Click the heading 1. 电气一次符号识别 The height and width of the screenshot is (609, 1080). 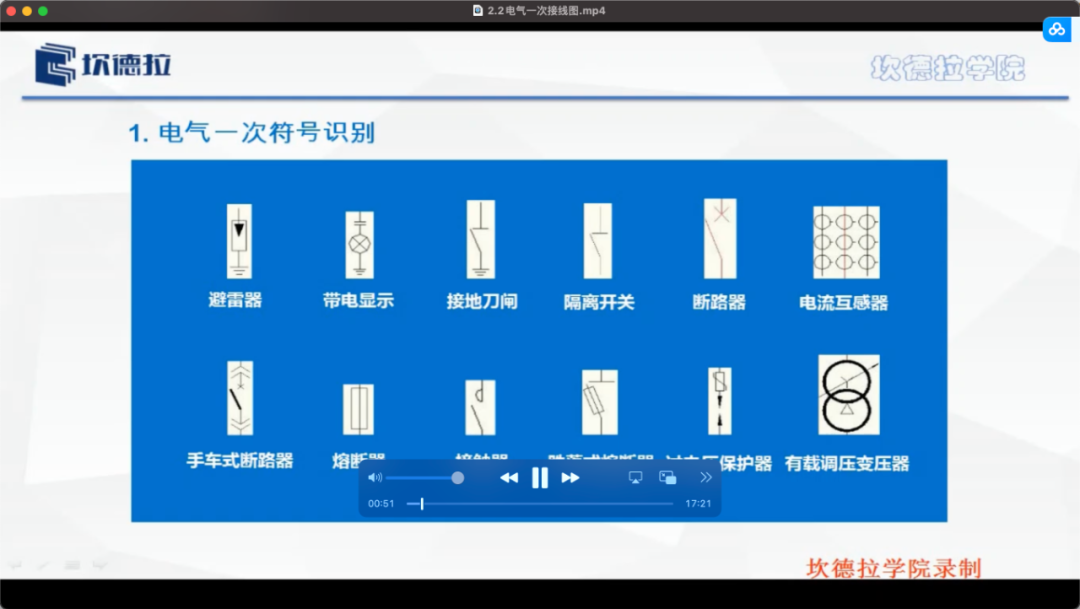[x=251, y=132]
